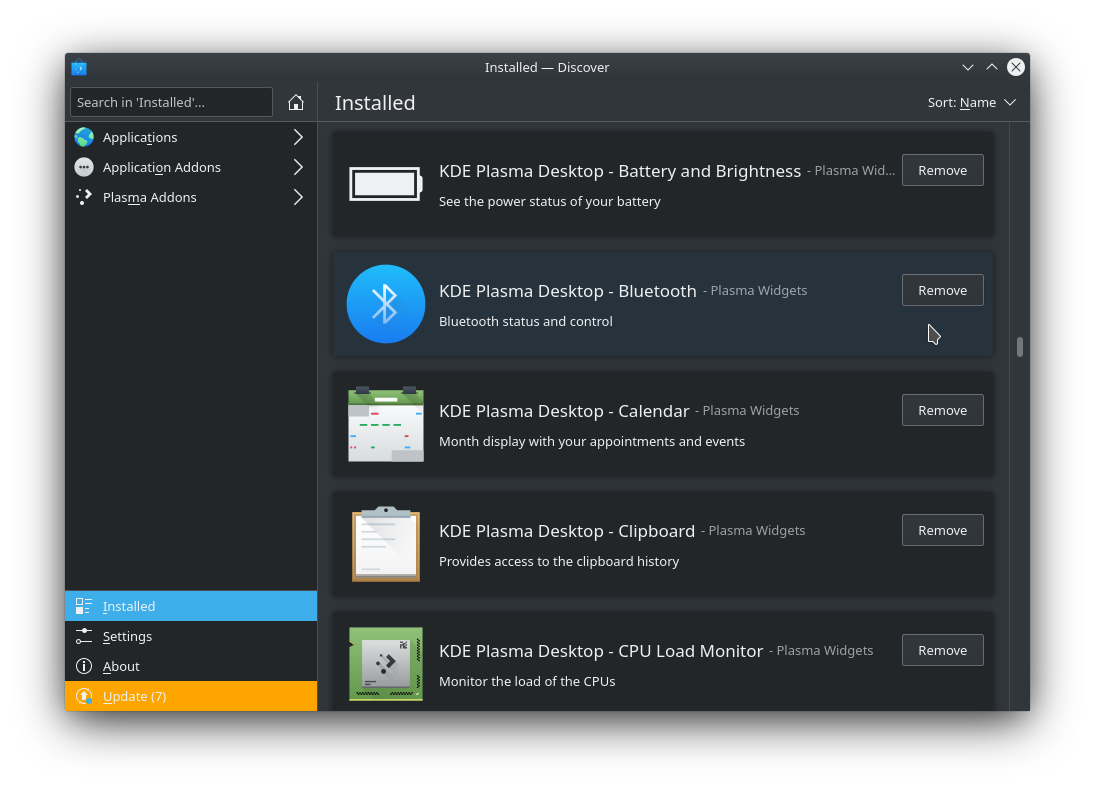Remove the Battery and Brightness widget
1095x788 pixels.
tap(942, 170)
